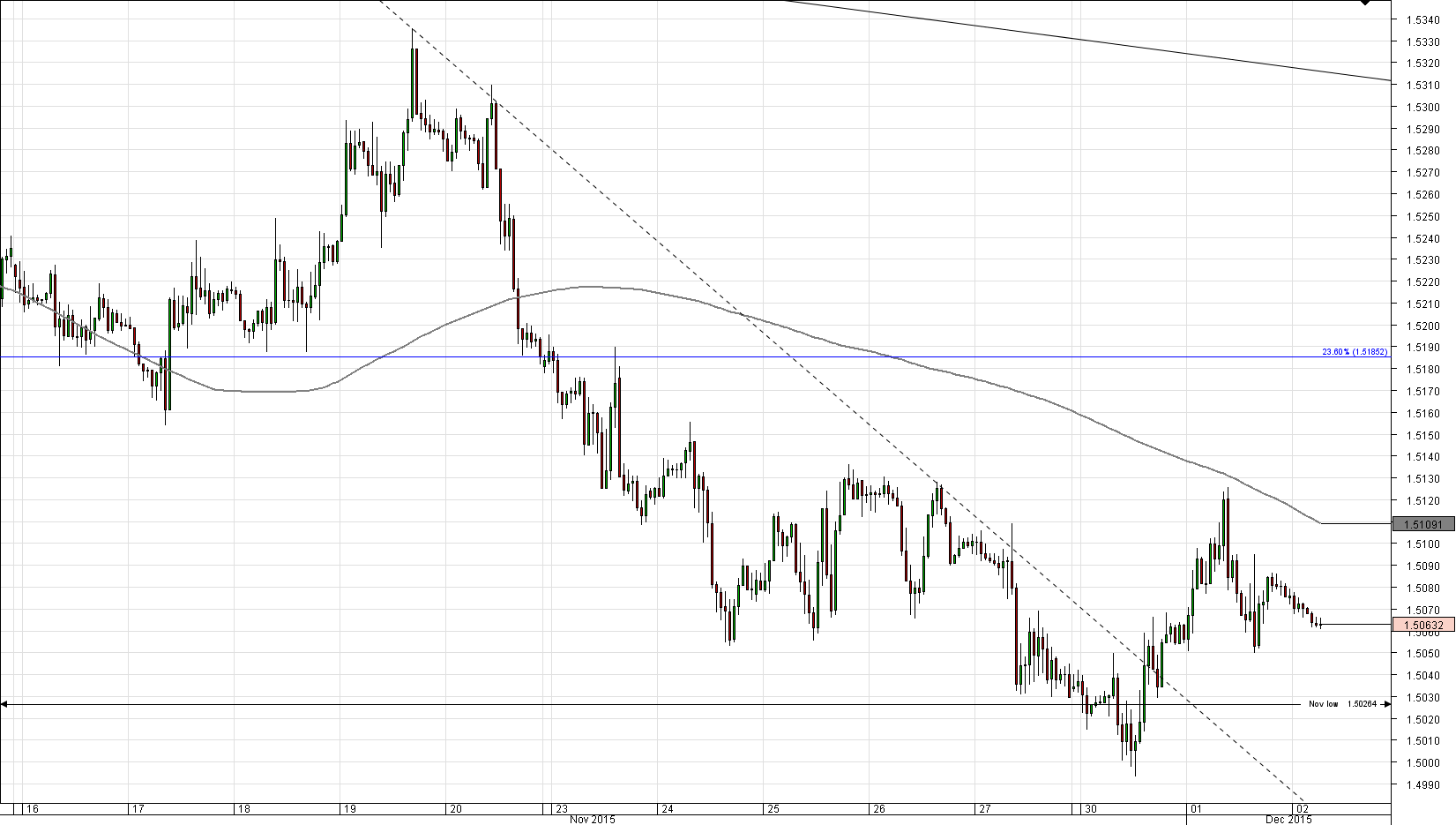Click the 1.5030 price axis label
Viewport: 1456px width, 825px height.
(x=1425, y=698)
